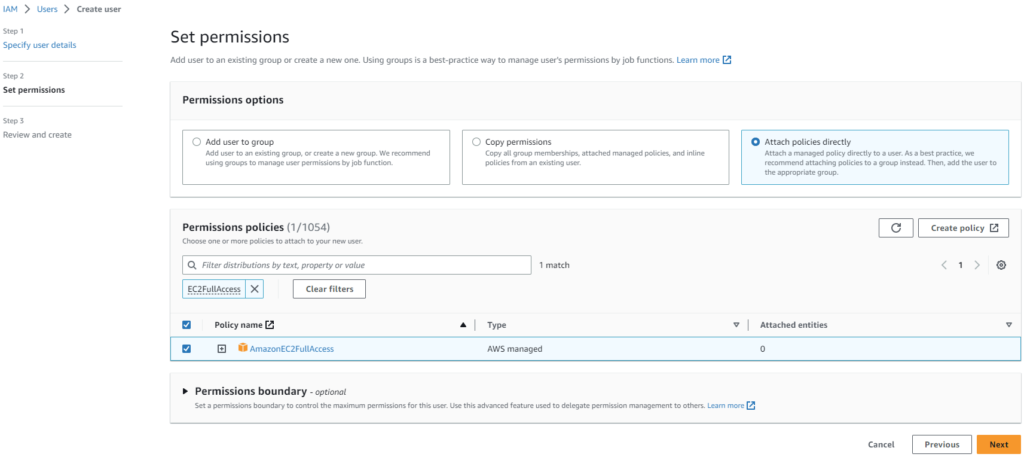Click the '1 match' result count text

pyautogui.click(x=554, y=265)
